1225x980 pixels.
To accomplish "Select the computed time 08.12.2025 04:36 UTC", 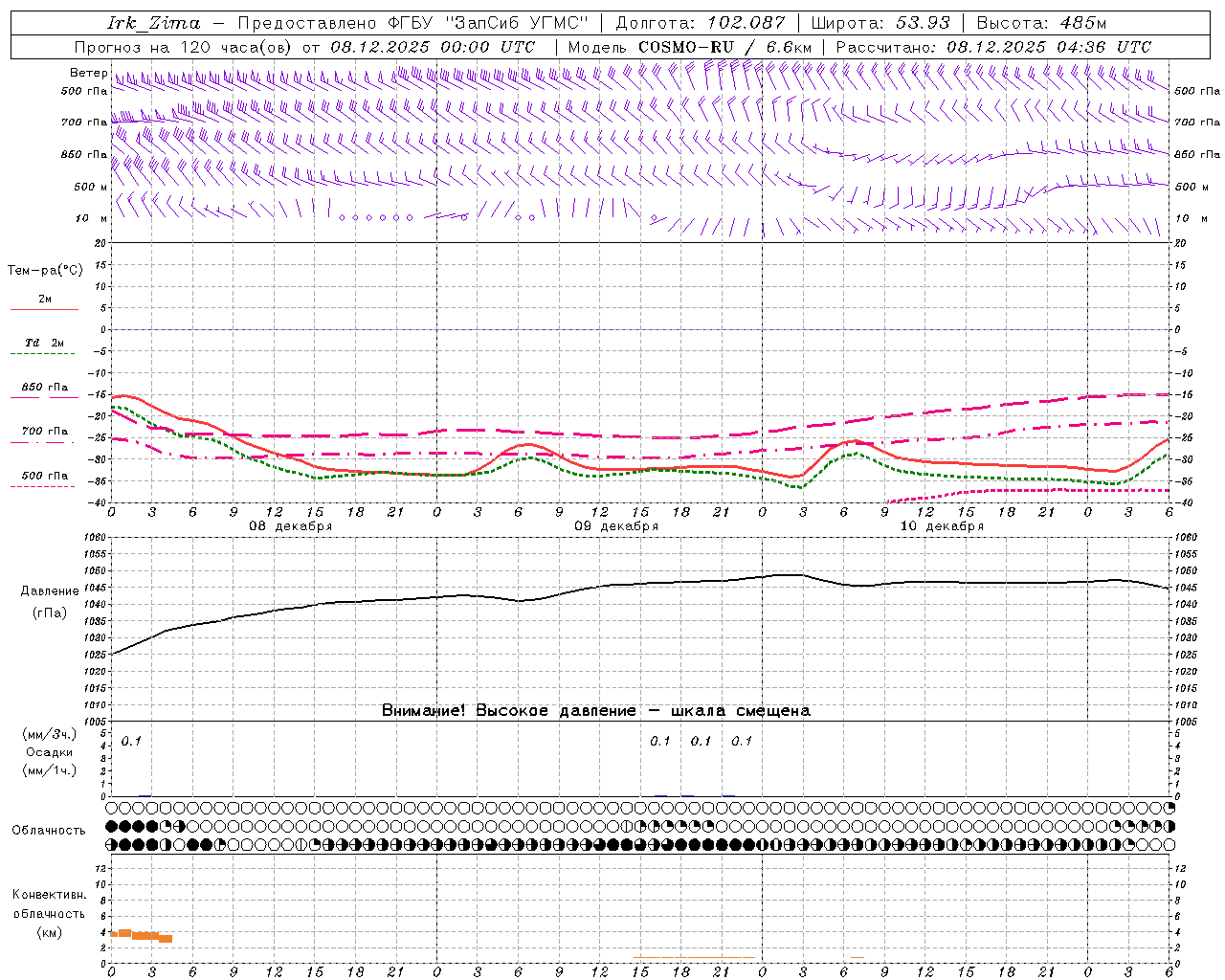I will tap(1049, 47).
